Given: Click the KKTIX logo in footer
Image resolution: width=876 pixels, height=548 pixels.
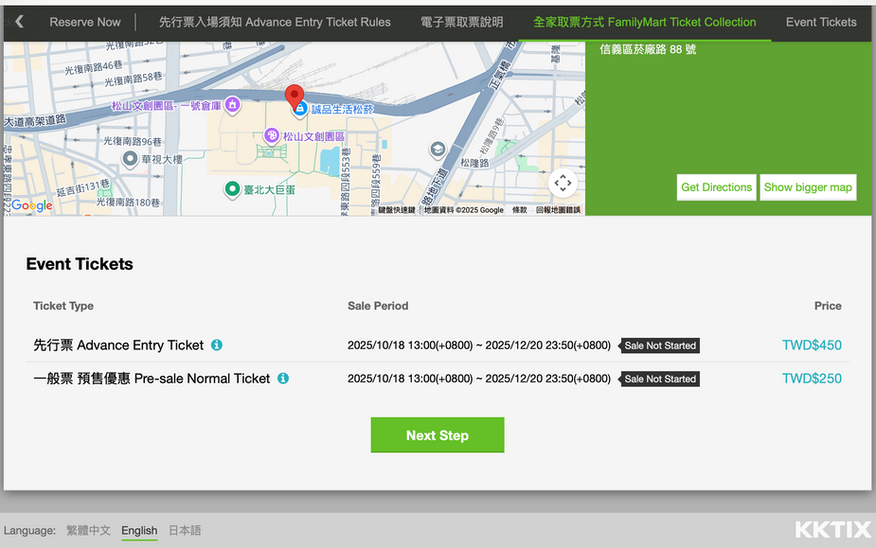Looking at the screenshot, I should coord(832,530).
